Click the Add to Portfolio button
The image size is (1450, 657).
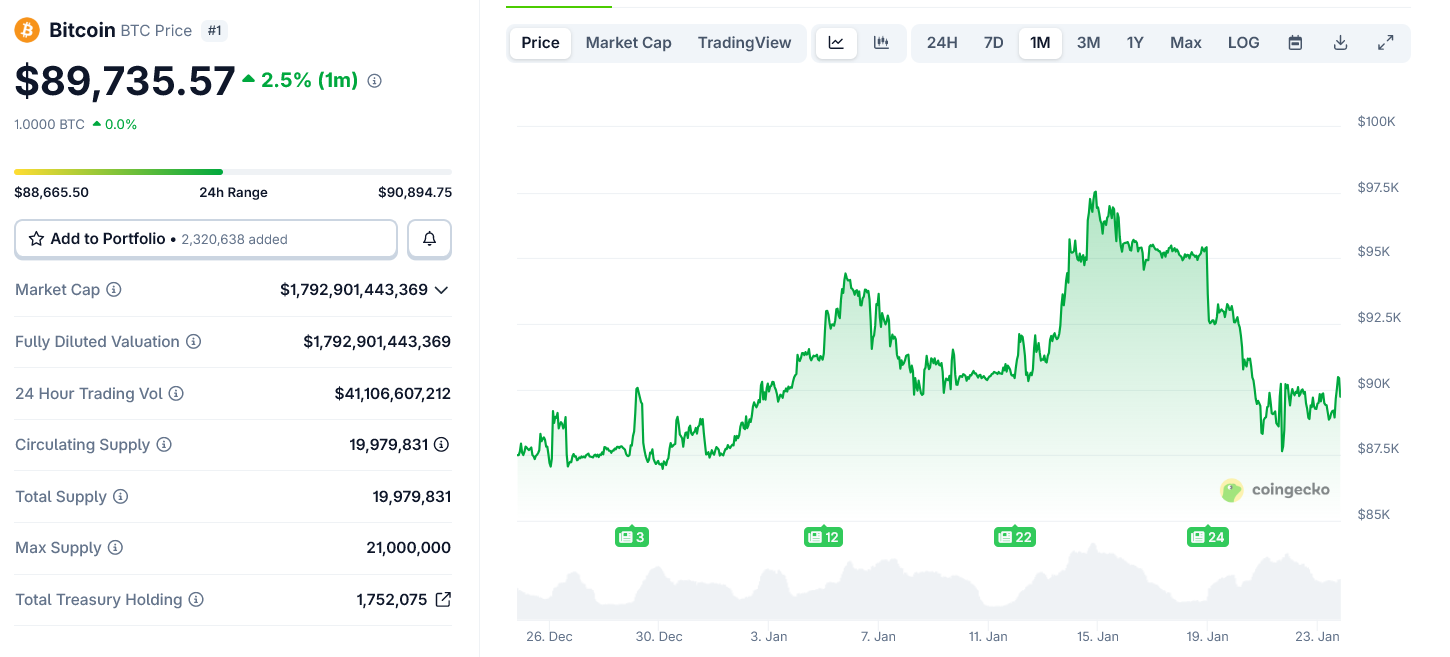pos(110,238)
